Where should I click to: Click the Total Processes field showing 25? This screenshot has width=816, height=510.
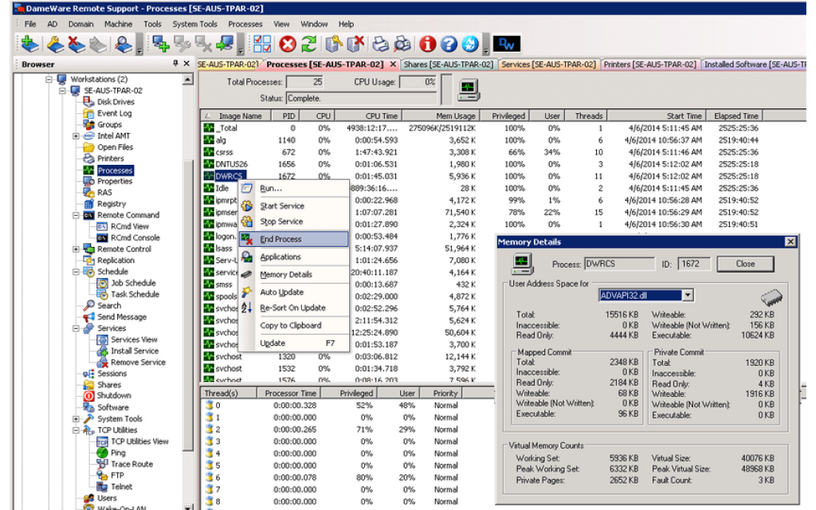tap(305, 82)
